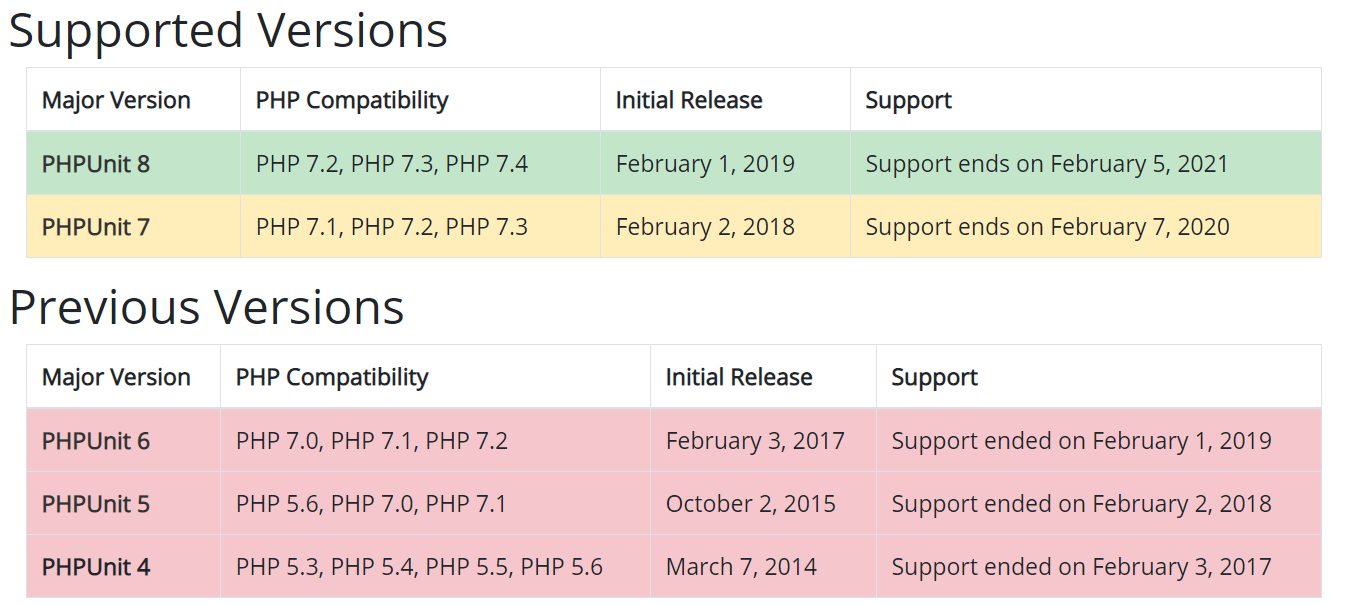Screen dimensions: 1354x606
Task: Click PHP Compatibility header in Supported table
Action: (352, 101)
